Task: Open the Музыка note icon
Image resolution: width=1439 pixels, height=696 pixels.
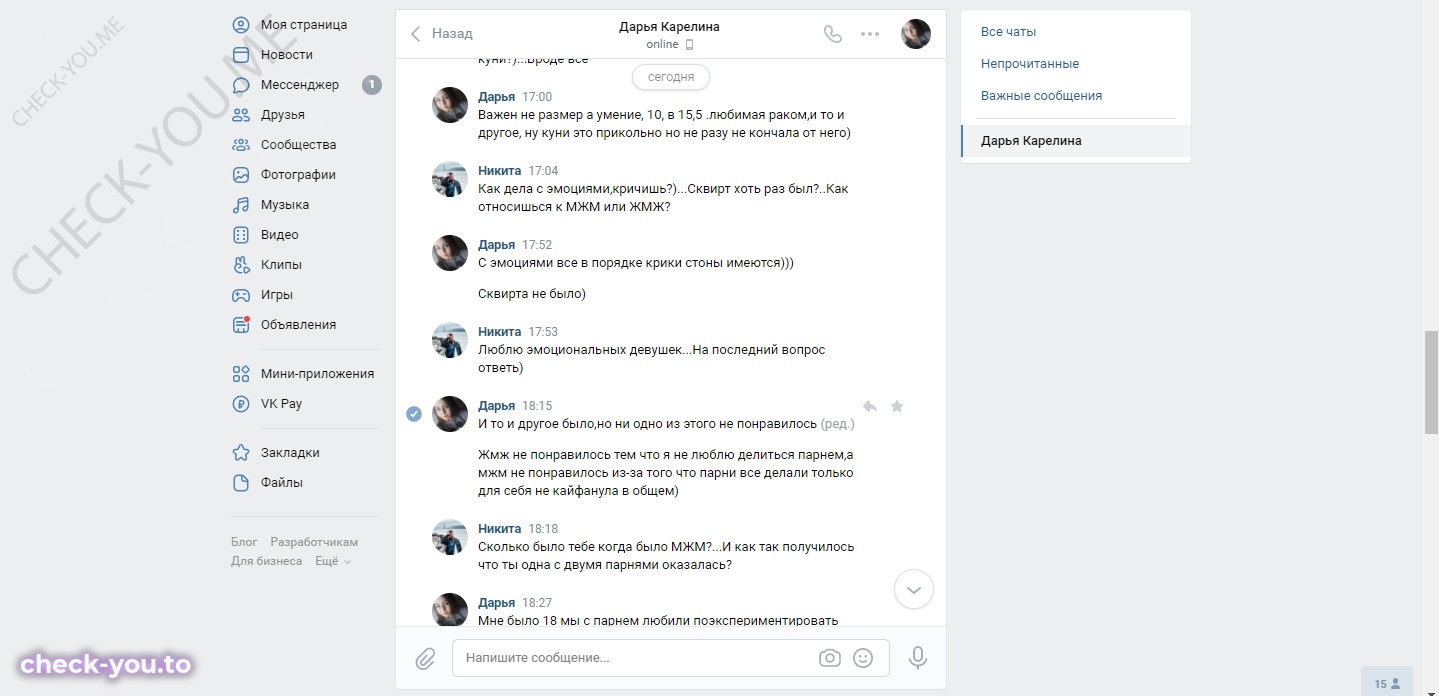Action: tap(241, 205)
